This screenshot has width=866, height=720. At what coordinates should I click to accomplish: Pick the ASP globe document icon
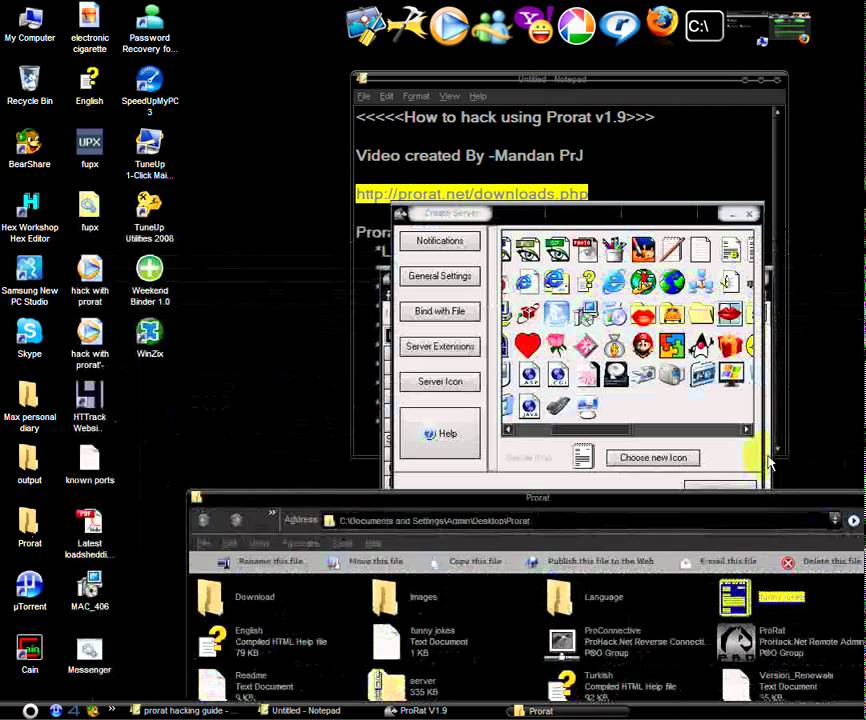tap(529, 374)
